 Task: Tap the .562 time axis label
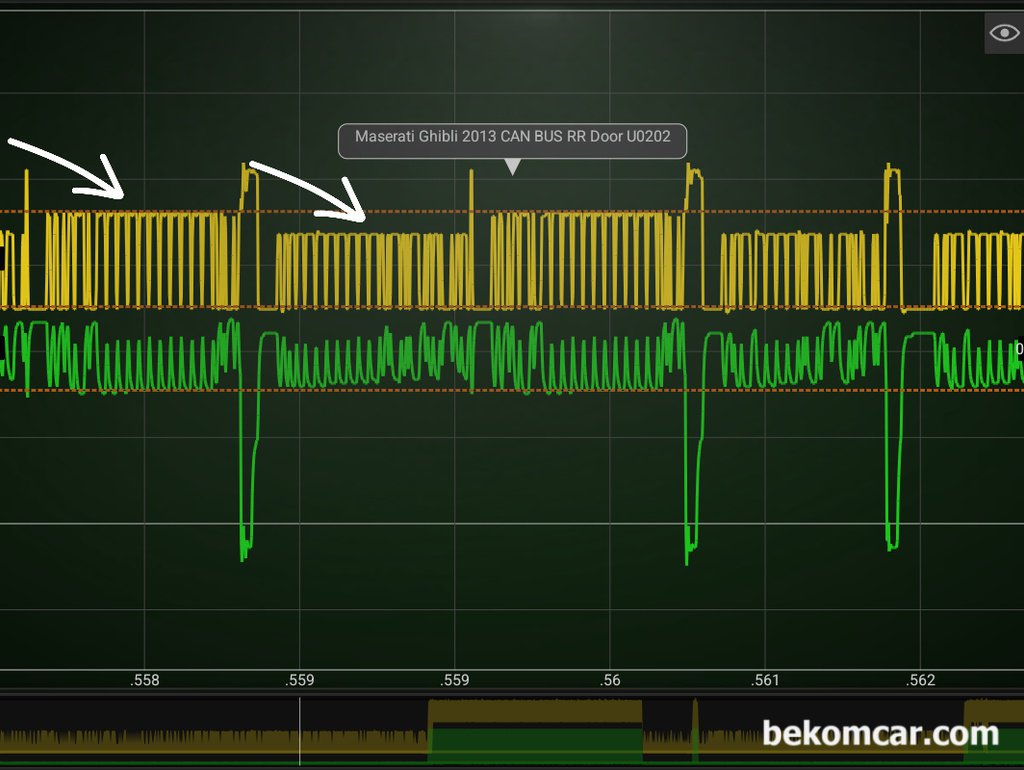point(920,681)
